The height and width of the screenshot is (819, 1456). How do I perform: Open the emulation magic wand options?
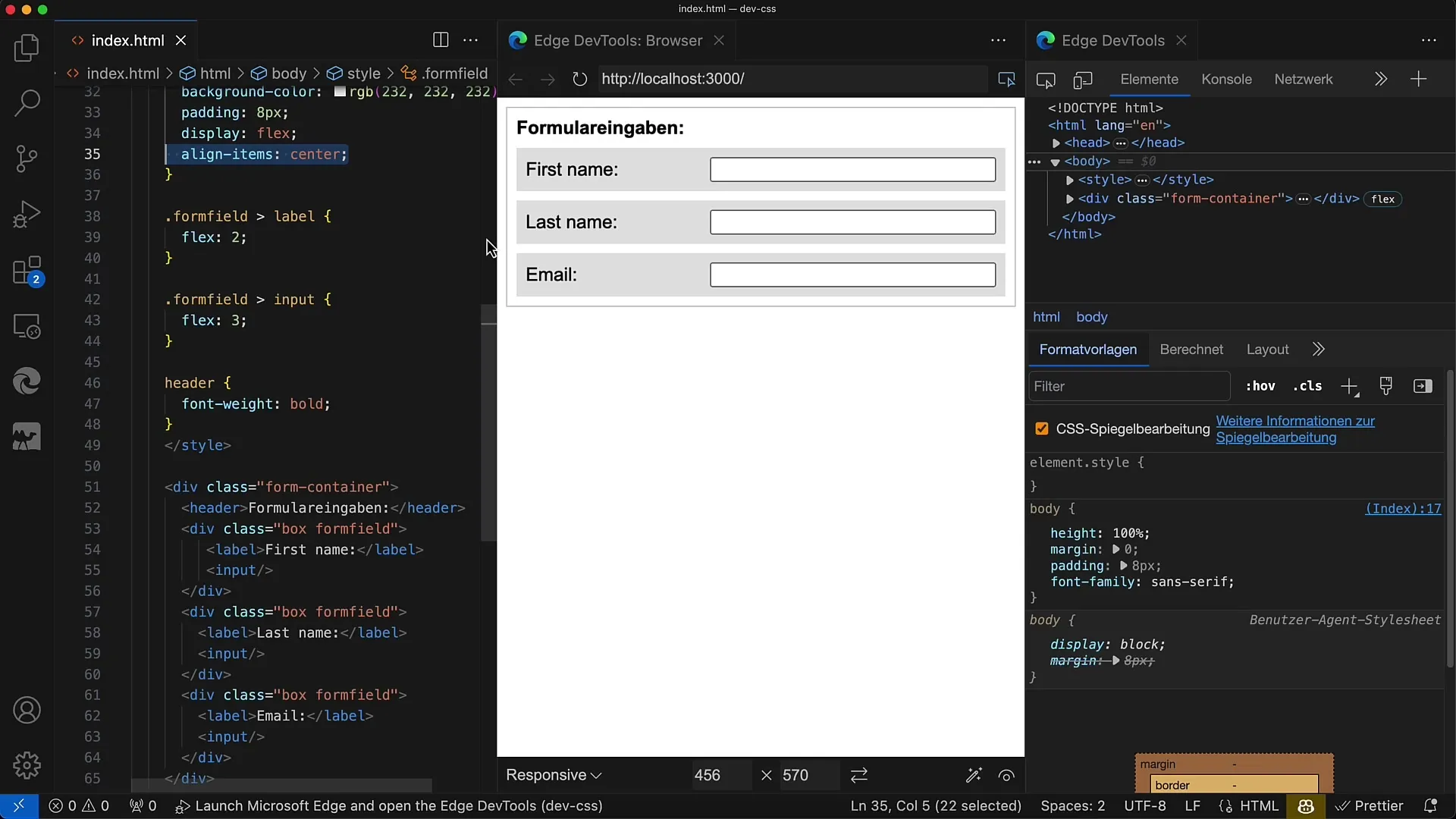click(x=974, y=775)
